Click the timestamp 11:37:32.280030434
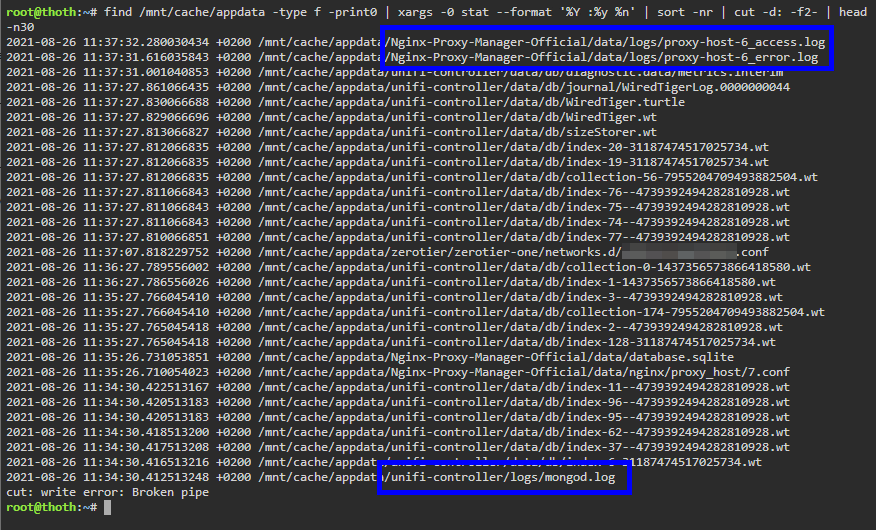 tap(146, 42)
